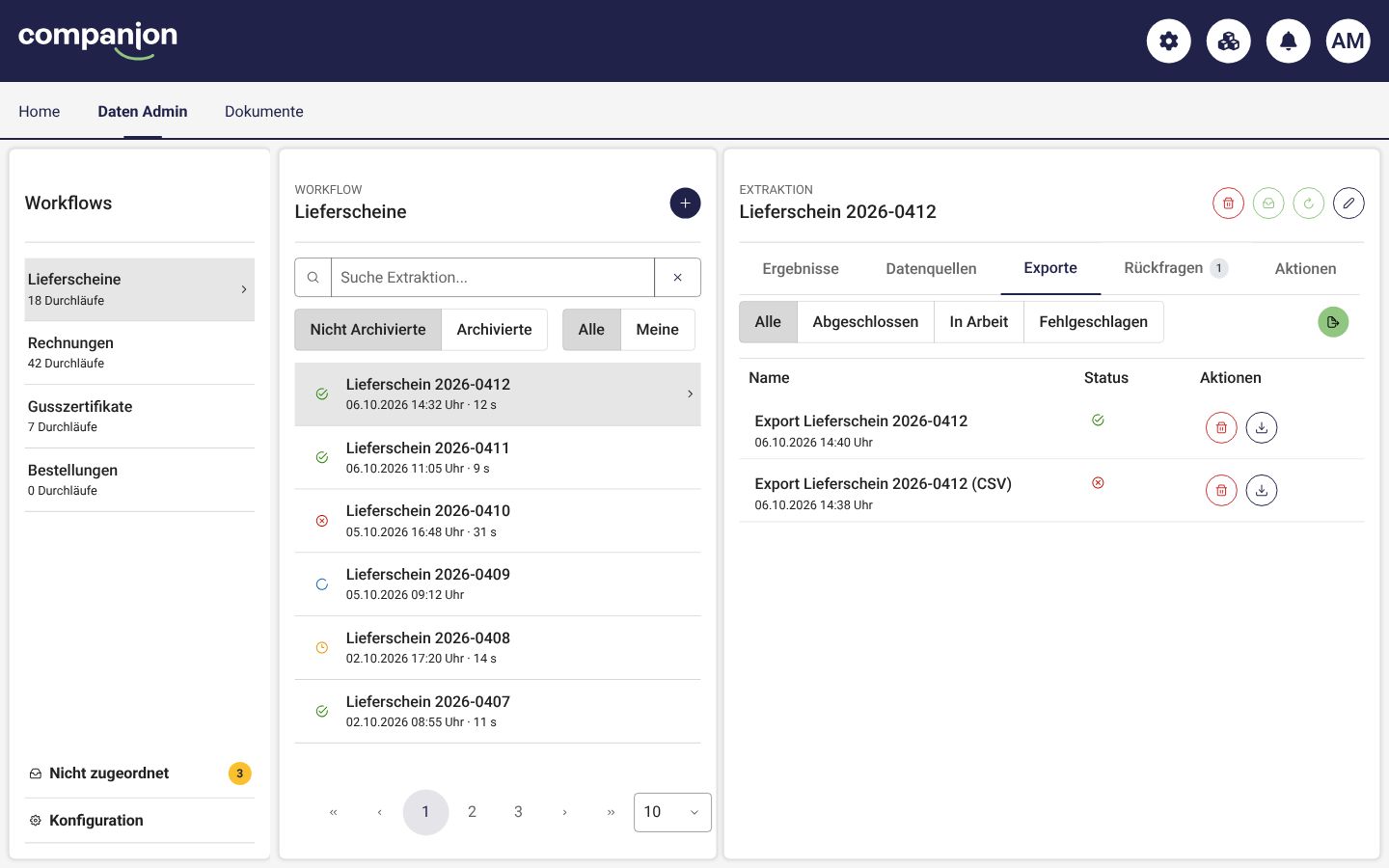Click the Suche Extraktion search field
Image resolution: width=1389 pixels, height=868 pixels.
coord(493,277)
